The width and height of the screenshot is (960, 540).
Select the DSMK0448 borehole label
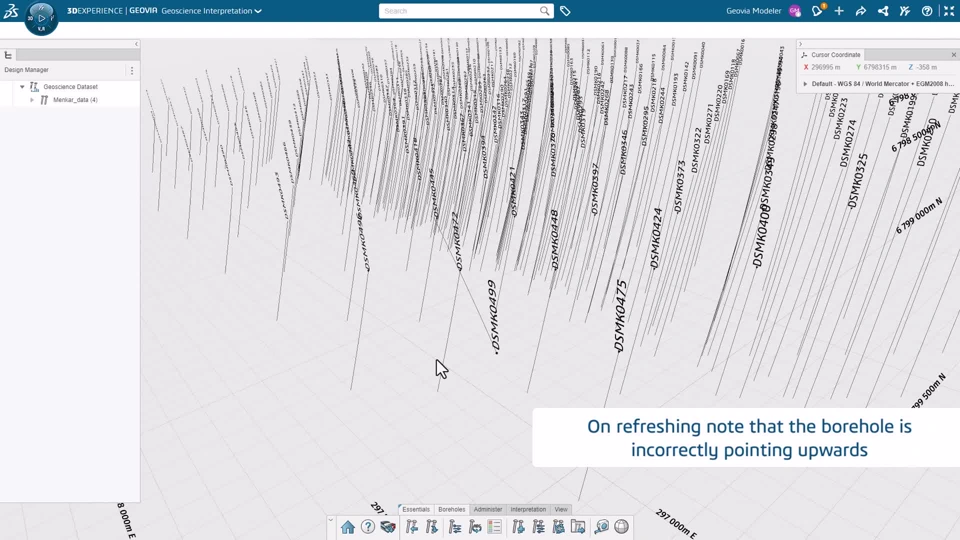tap(555, 239)
